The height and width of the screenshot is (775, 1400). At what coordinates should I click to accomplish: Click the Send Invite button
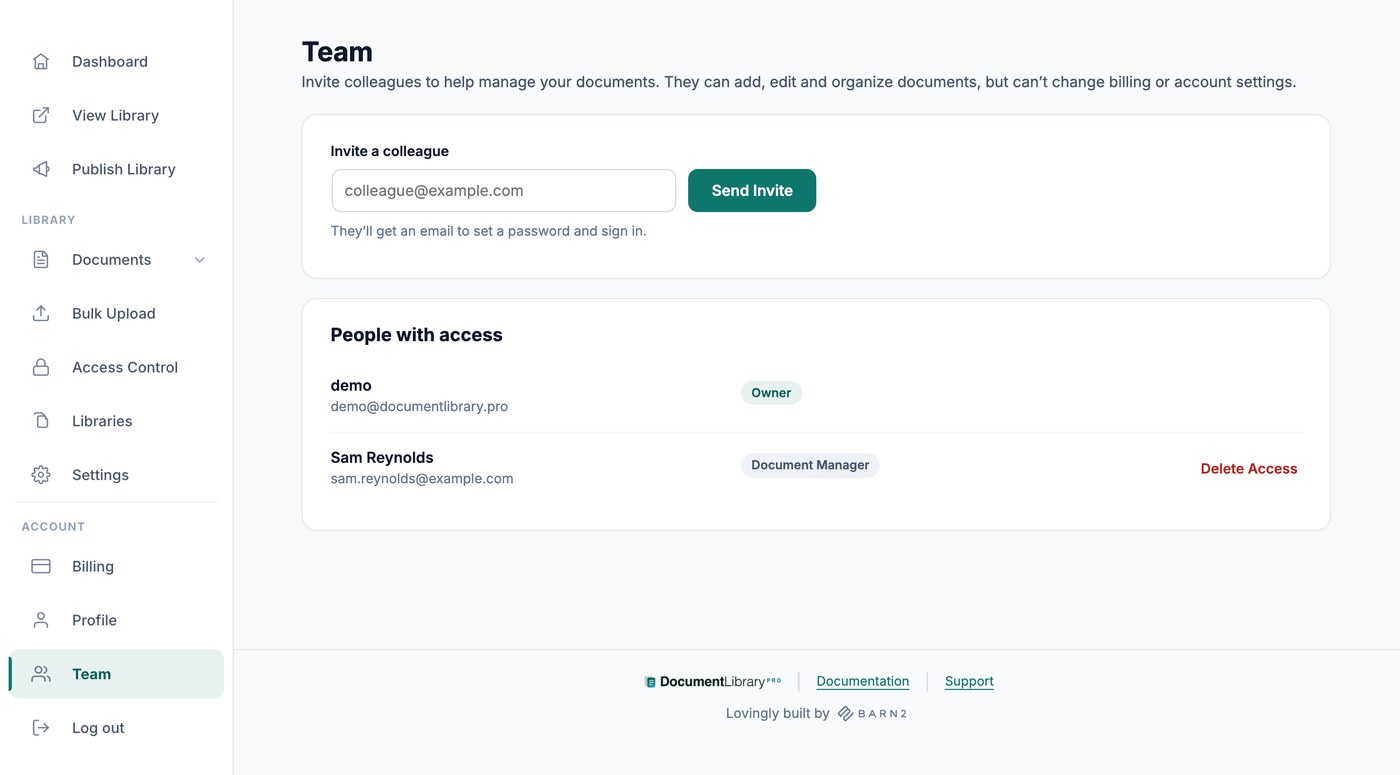point(752,191)
